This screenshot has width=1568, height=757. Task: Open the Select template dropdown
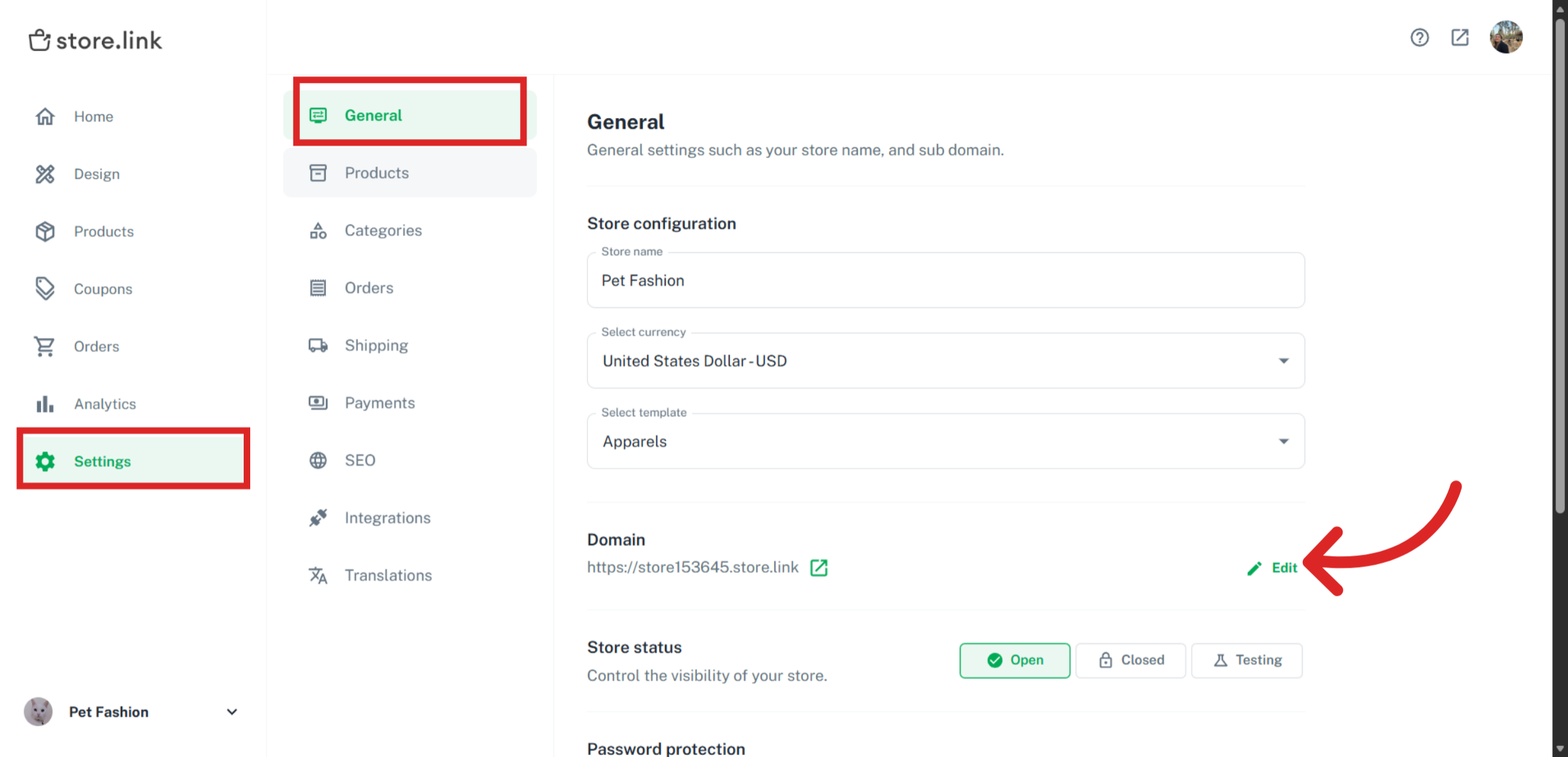click(x=945, y=442)
